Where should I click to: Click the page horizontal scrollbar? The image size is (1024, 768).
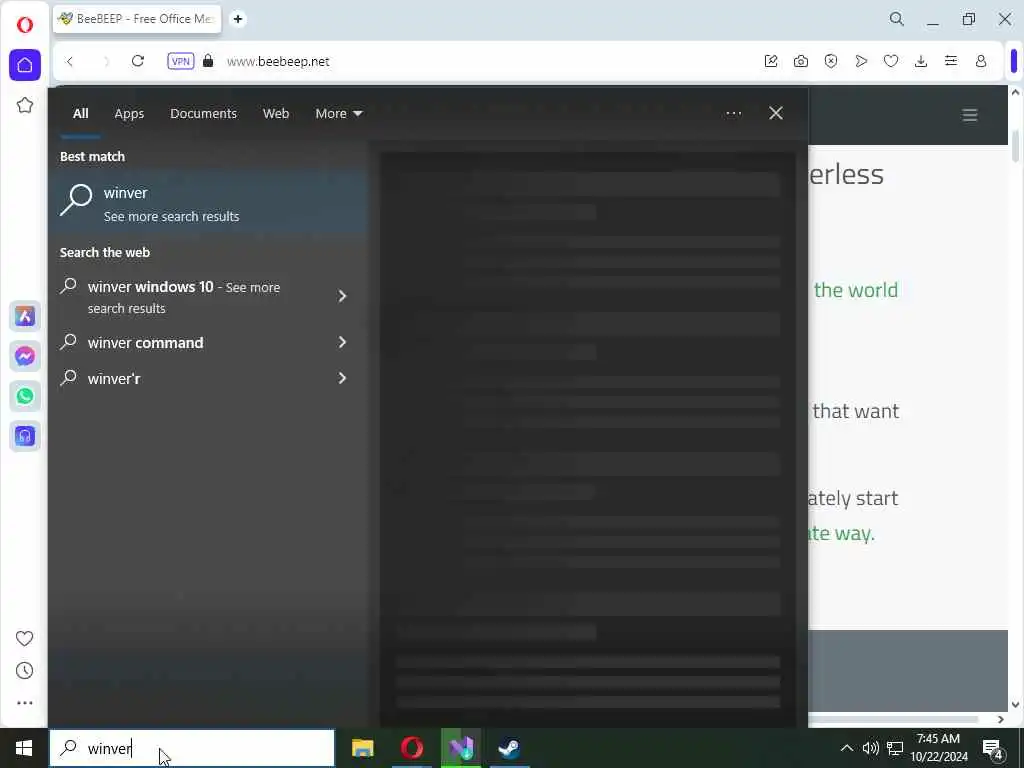point(893,719)
